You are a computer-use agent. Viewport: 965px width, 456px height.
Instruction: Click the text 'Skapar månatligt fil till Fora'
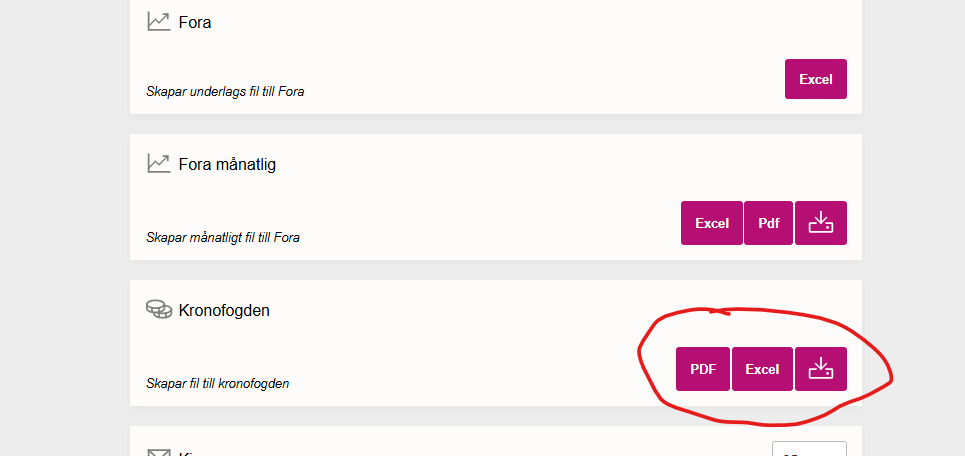pos(223,238)
